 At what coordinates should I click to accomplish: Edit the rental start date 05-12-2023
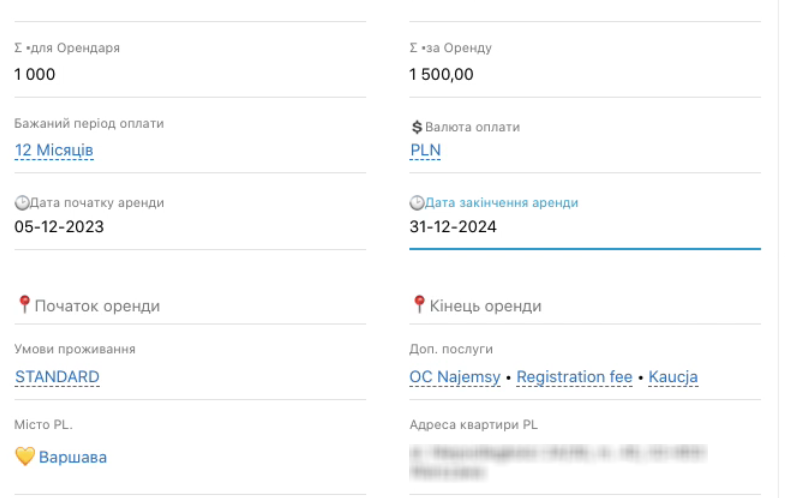59,226
